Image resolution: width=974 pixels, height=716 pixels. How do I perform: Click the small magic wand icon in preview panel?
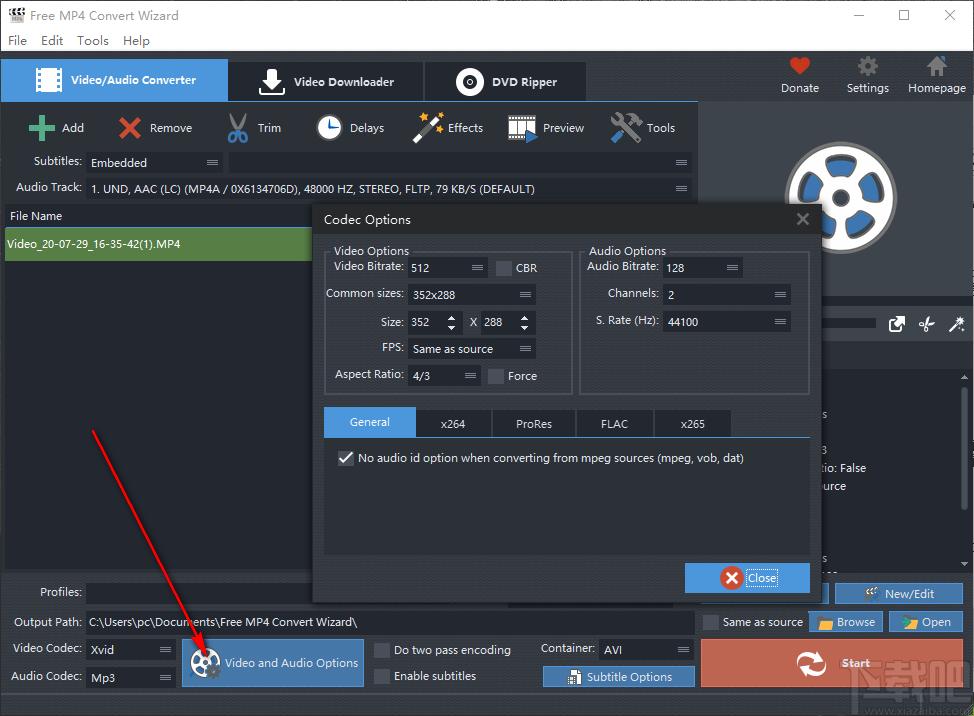[957, 324]
